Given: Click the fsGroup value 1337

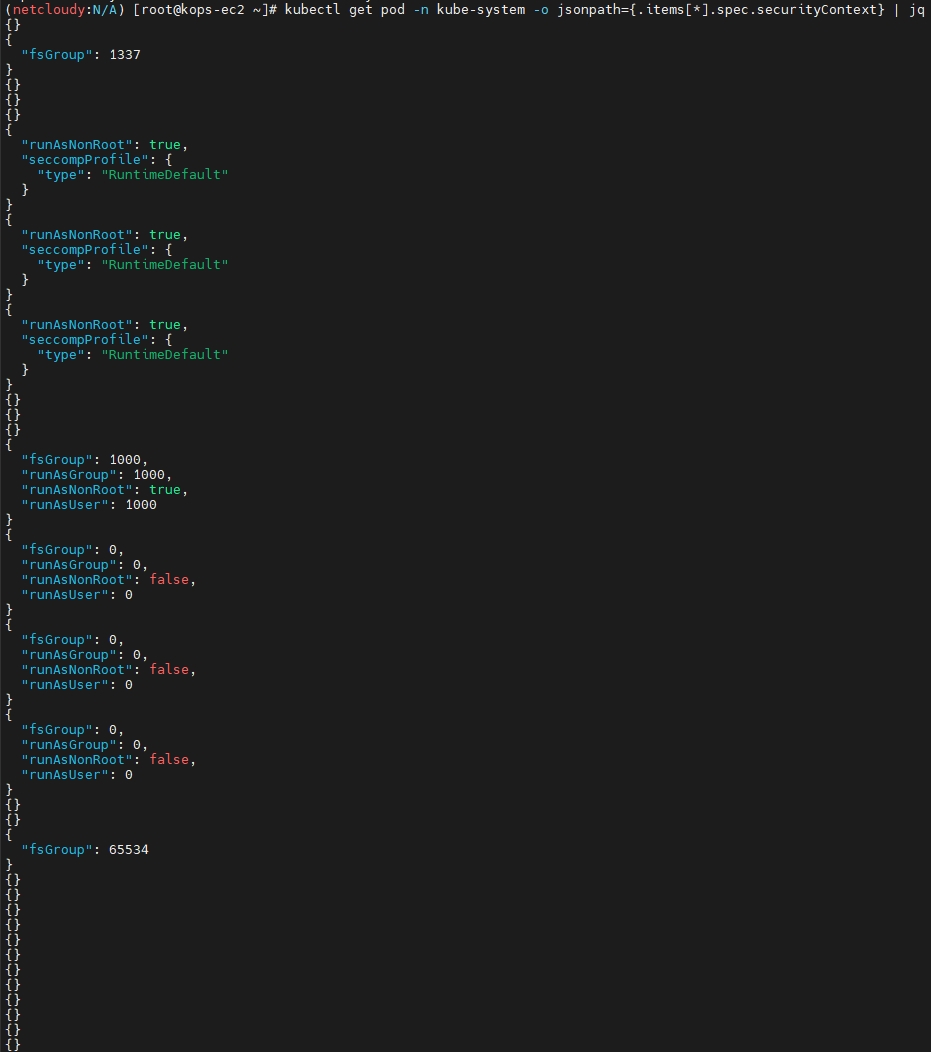Looking at the screenshot, I should tap(125, 54).
